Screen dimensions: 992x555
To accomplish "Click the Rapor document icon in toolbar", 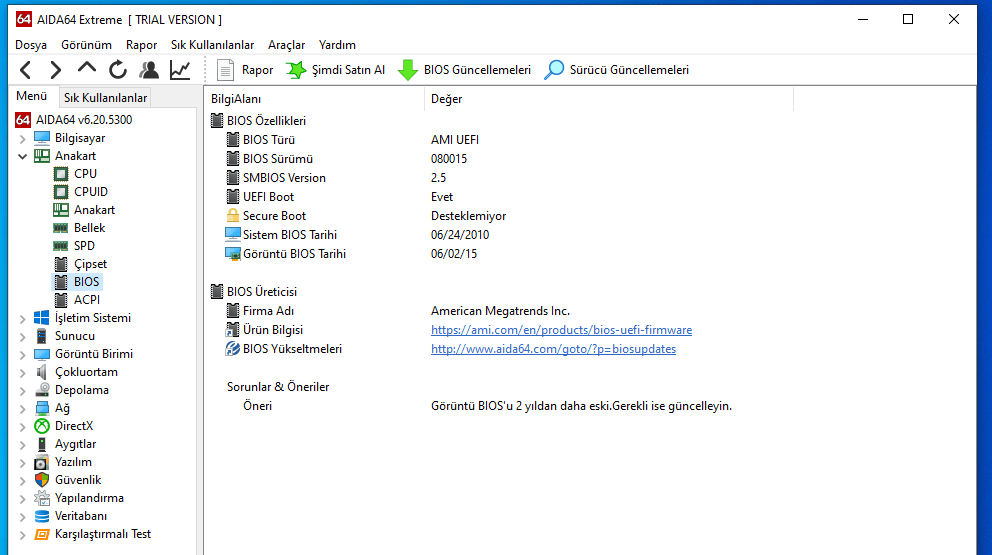I will (225, 70).
